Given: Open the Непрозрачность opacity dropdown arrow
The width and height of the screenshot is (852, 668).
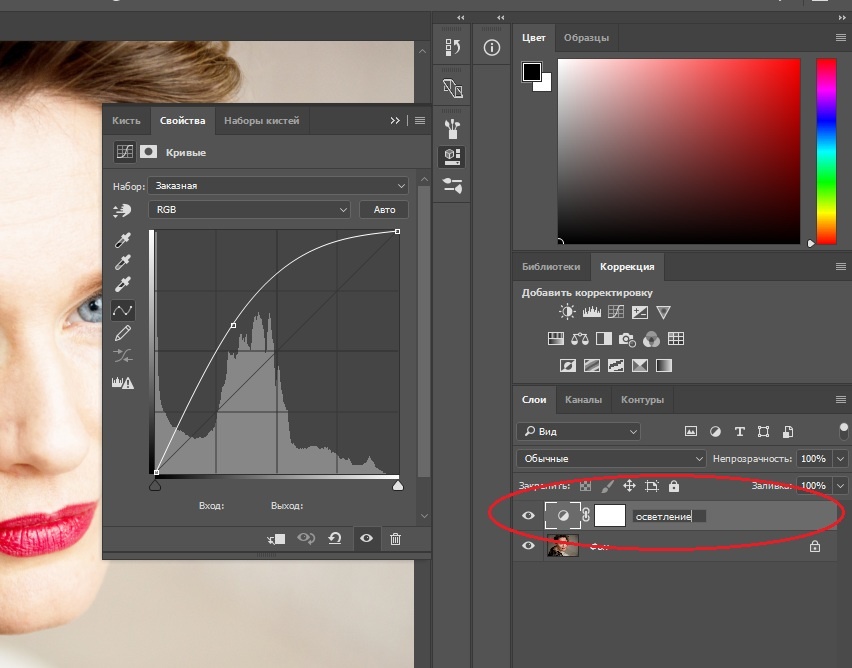Looking at the screenshot, I should (x=841, y=459).
